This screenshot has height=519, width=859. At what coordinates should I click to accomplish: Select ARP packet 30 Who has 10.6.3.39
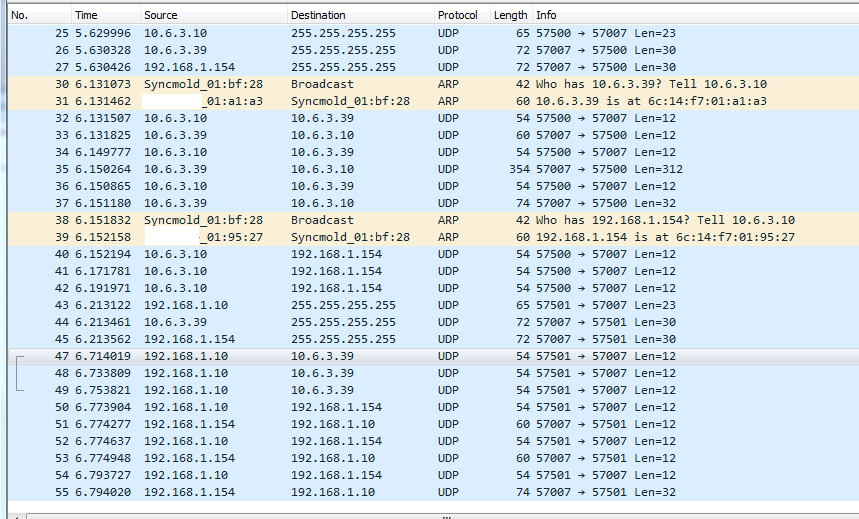coord(433,84)
